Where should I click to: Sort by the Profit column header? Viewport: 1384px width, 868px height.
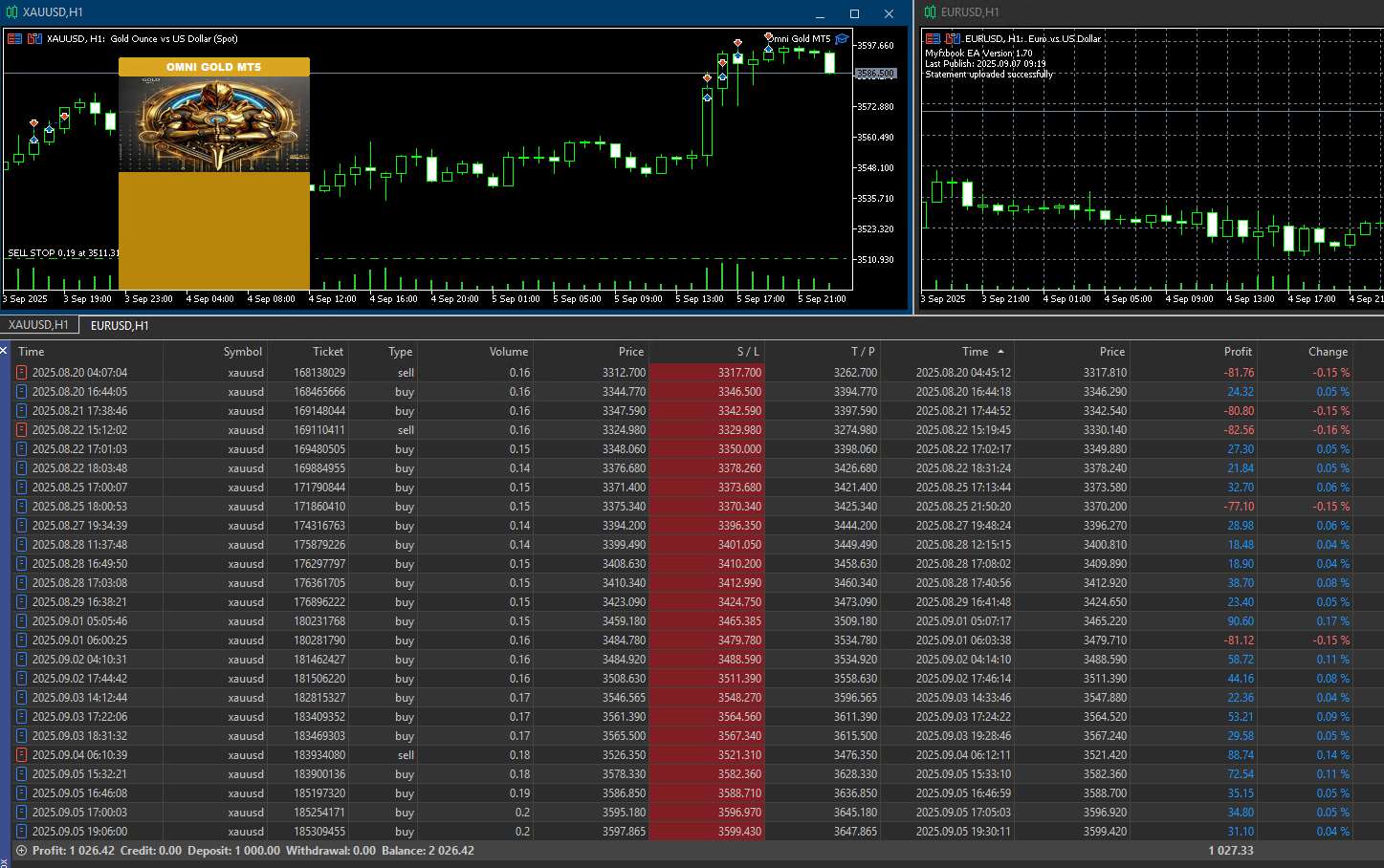click(1194, 352)
